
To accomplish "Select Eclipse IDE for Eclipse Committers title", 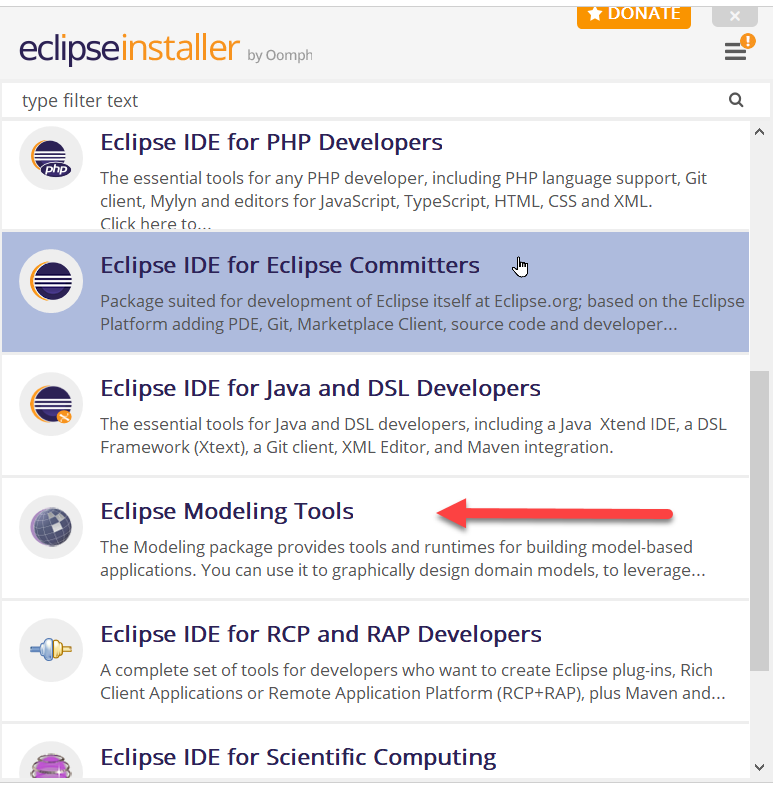I will click(290, 266).
